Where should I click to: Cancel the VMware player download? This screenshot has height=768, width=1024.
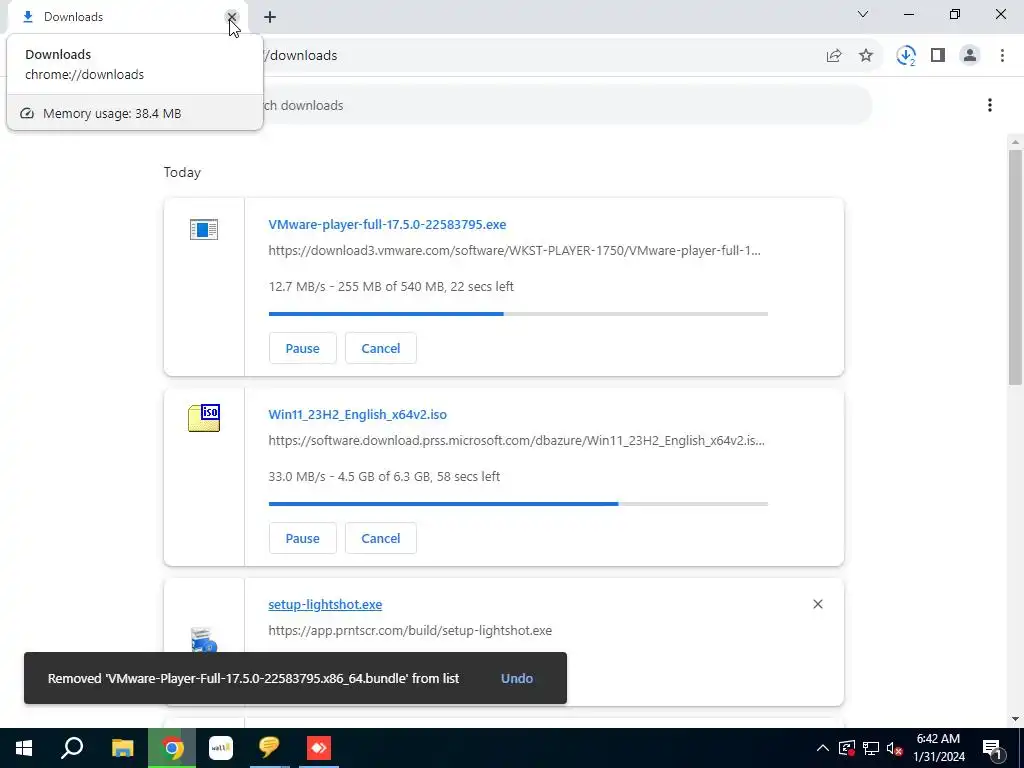coord(381,348)
